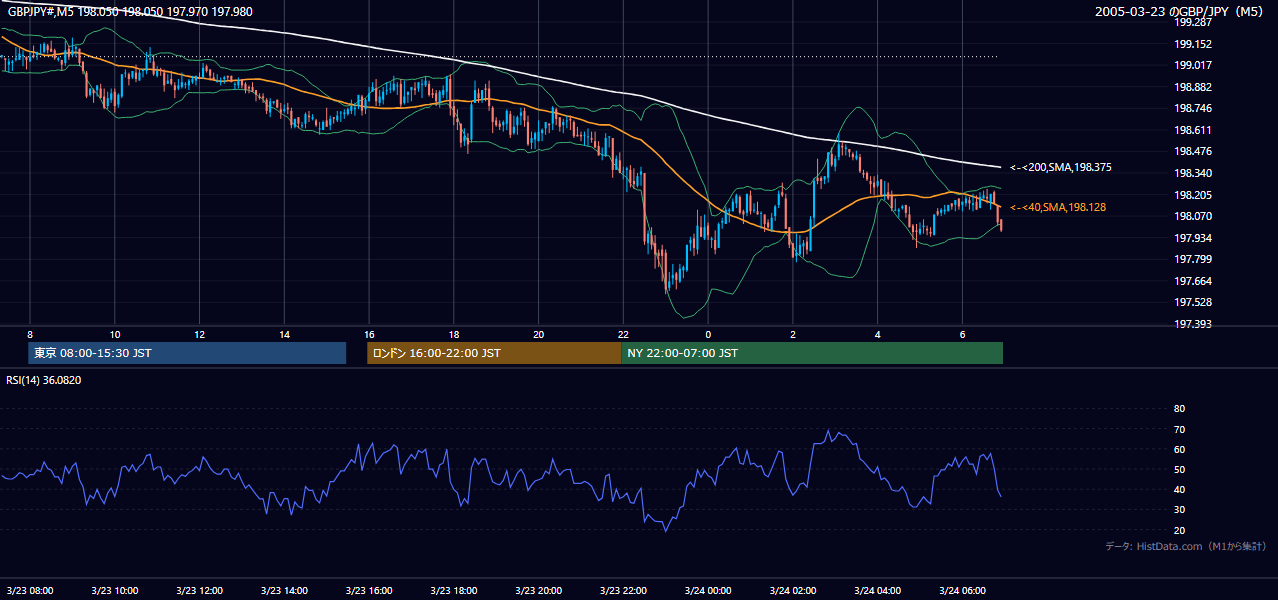Viewport: 1278px width, 600px height.
Task: Click the RSI(14) 36.0820 indicator label
Action: point(44,380)
